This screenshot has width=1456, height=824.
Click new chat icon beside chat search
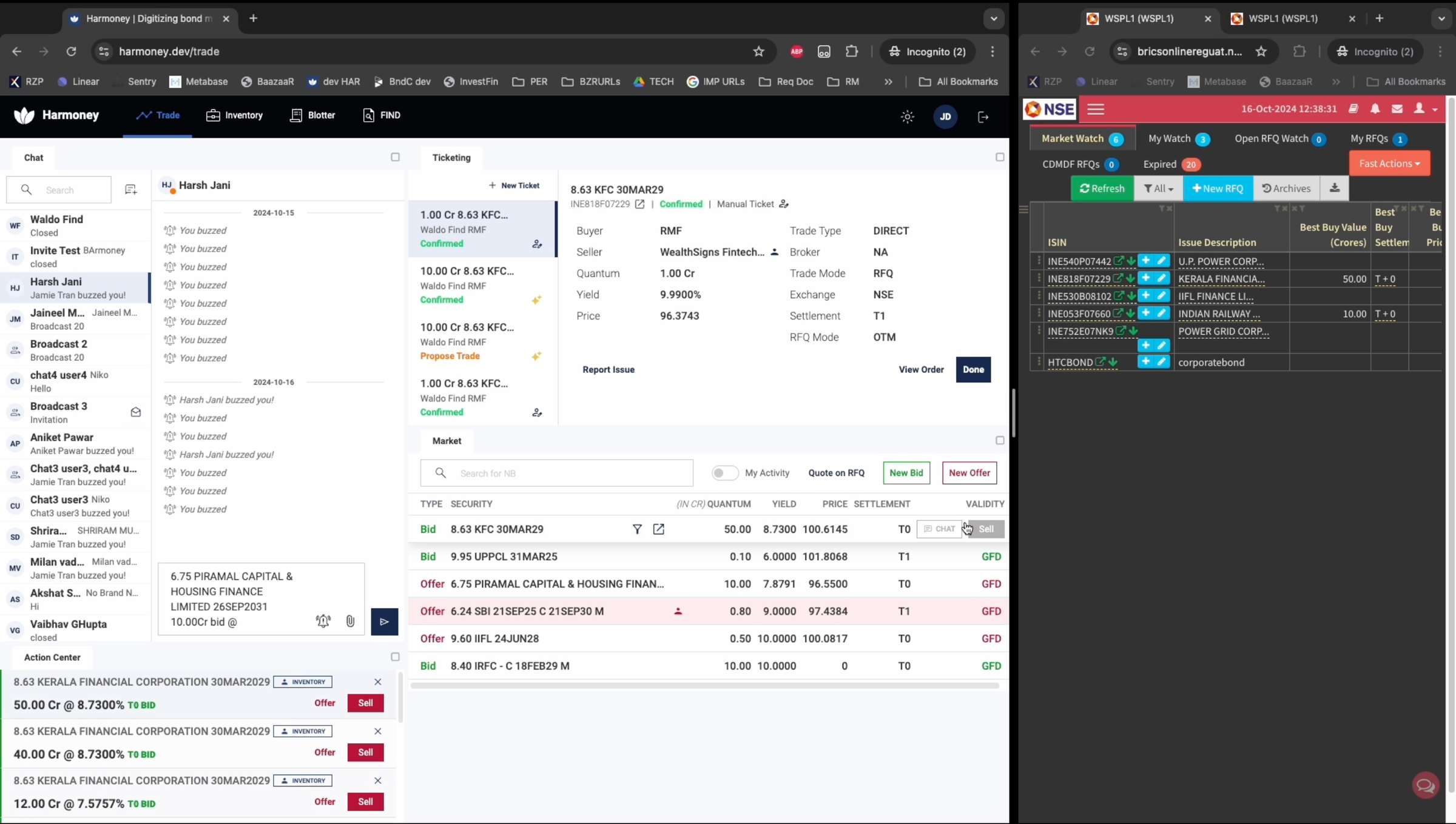[x=130, y=190]
